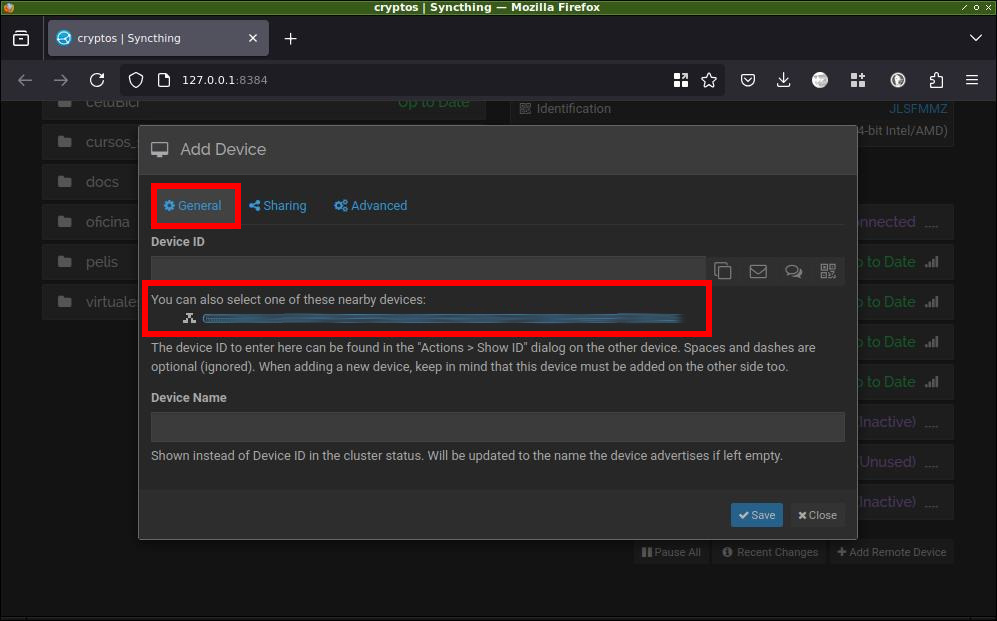The height and width of the screenshot is (621, 997).
Task: Expand the docs folder row
Action: coord(90,182)
